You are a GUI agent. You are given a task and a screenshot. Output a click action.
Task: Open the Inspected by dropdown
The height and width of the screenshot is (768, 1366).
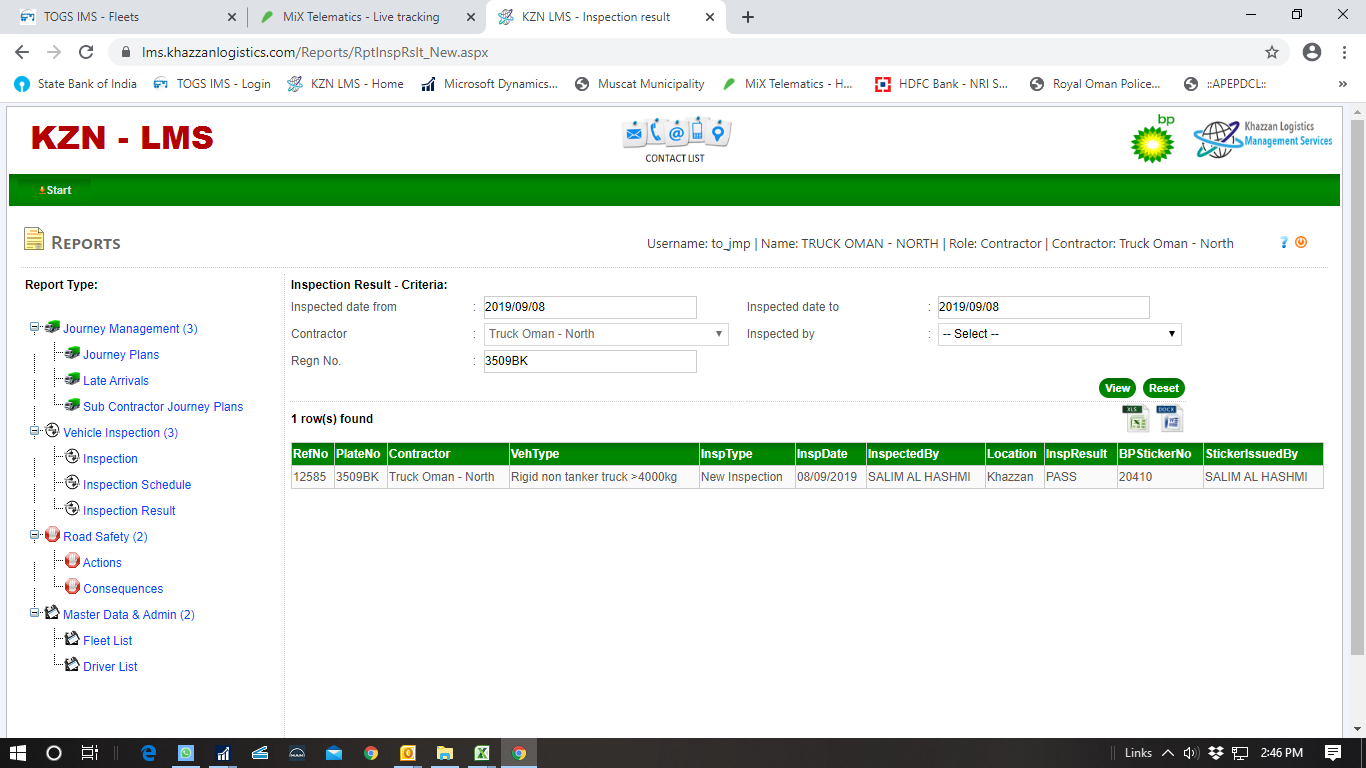[x=1059, y=334]
